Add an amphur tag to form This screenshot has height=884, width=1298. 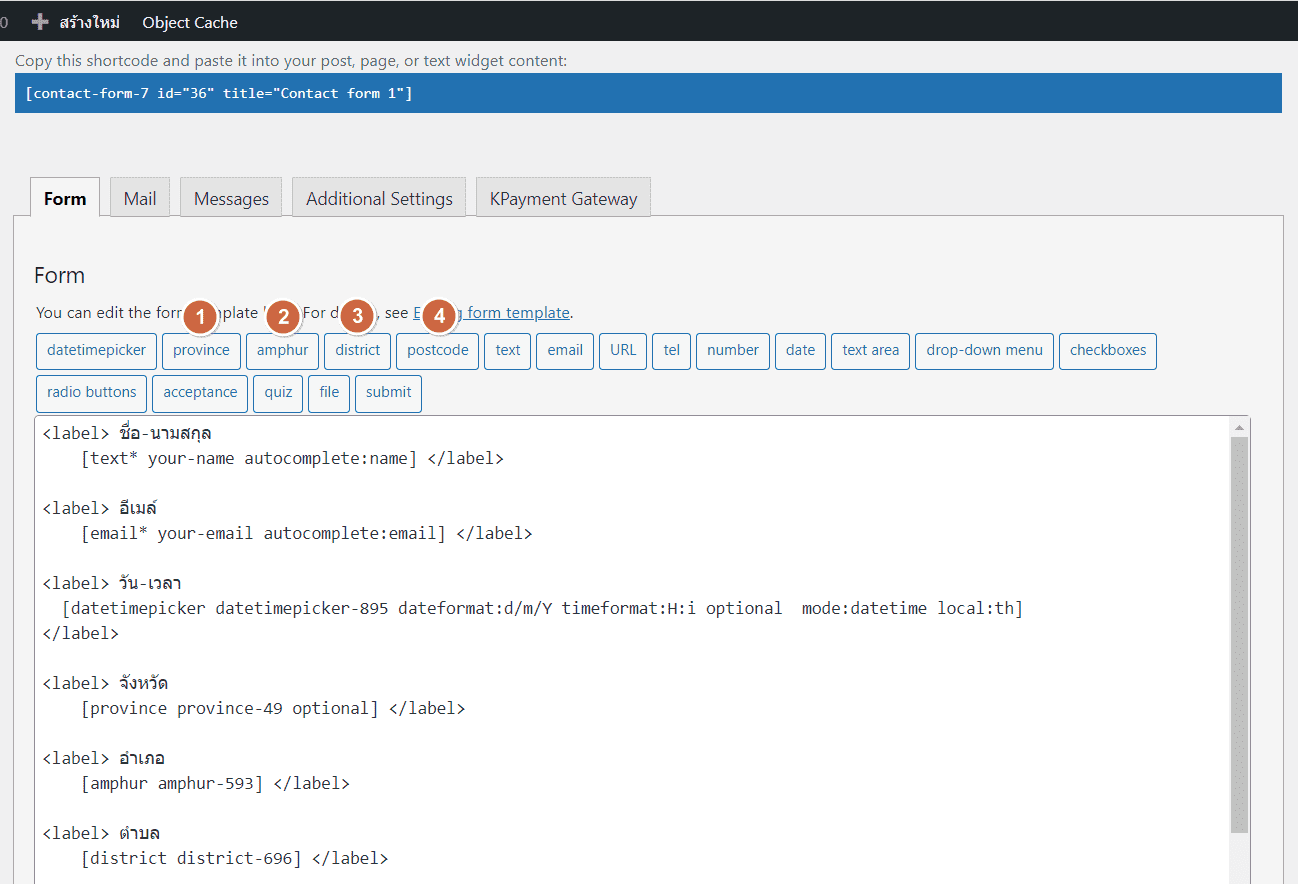click(282, 351)
